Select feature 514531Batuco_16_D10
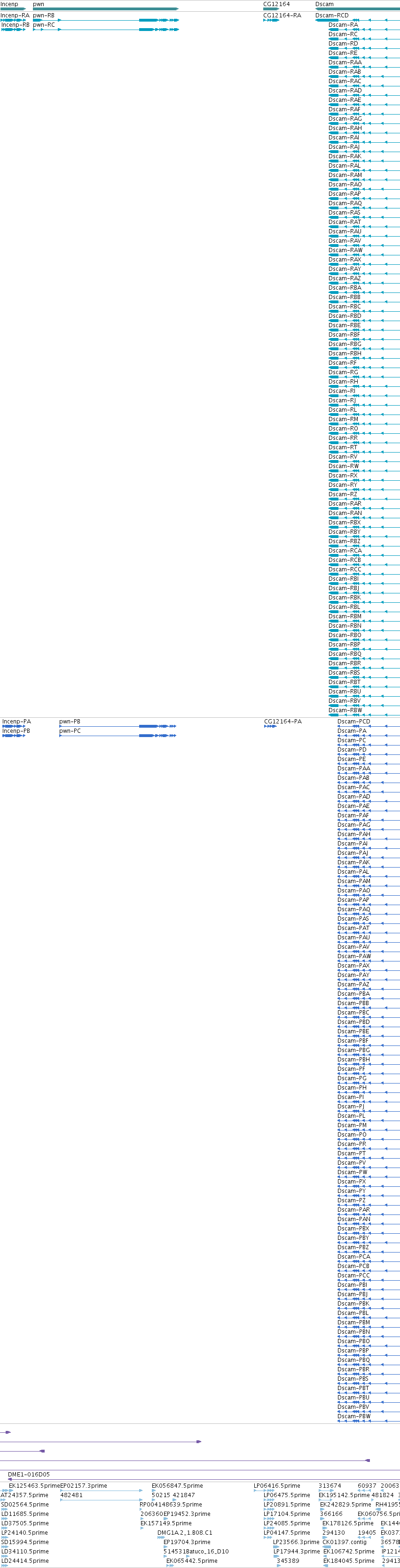 click(196, 1552)
